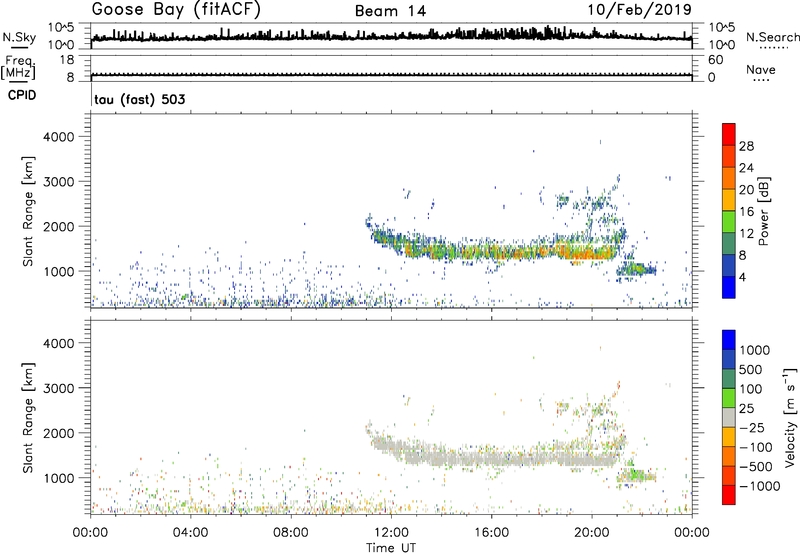Click the 'Power [dB]' color bar label
This screenshot has width=800, height=554.
(764, 211)
